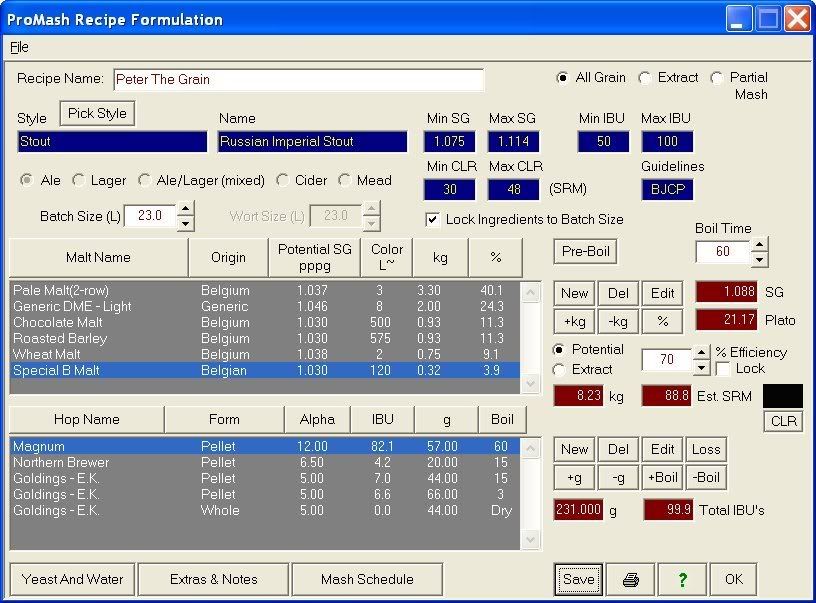Click the Boil Time value field

point(723,252)
